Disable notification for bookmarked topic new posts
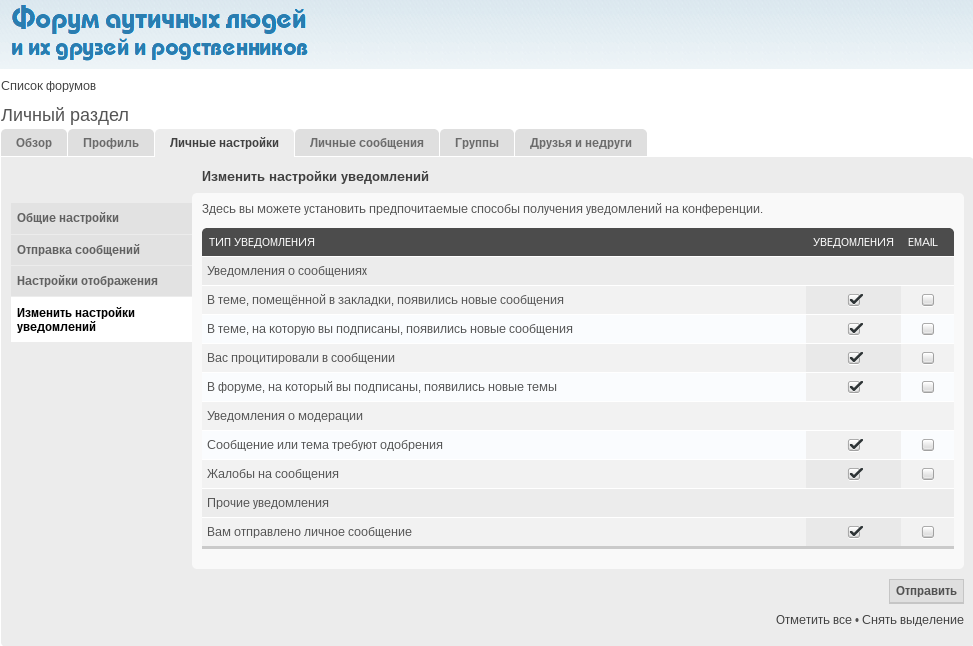 [854, 300]
